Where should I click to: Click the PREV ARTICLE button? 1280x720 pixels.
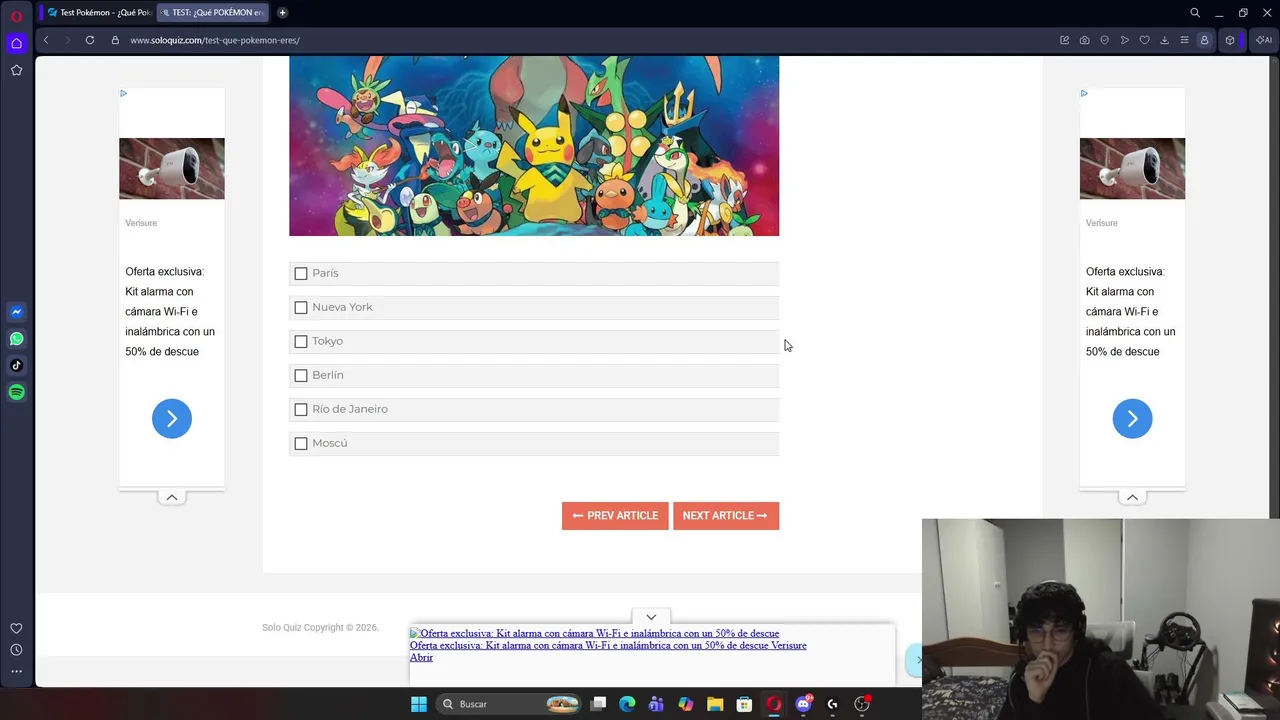click(615, 516)
